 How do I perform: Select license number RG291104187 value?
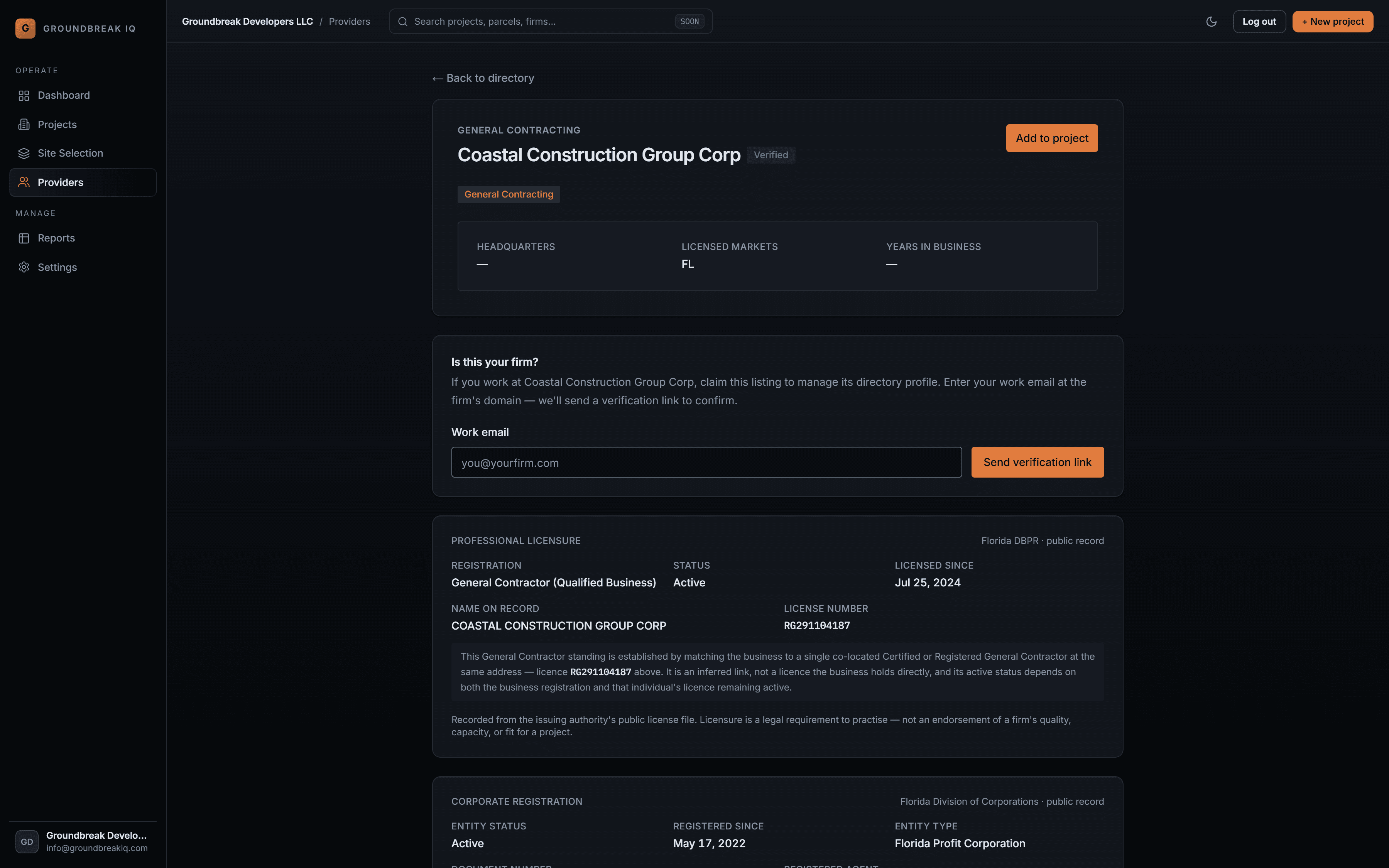coord(817,626)
